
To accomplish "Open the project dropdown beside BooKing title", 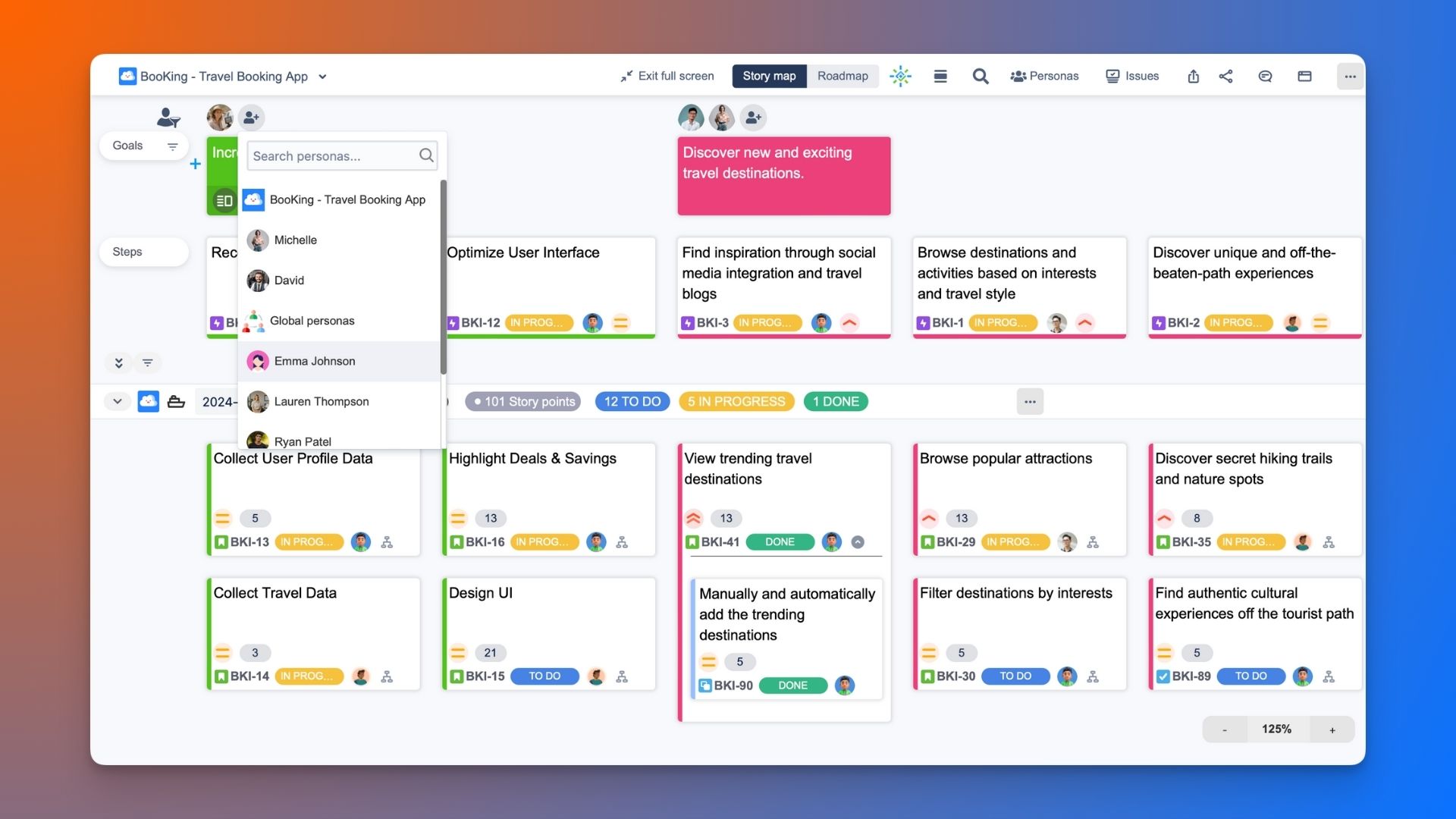I will pyautogui.click(x=322, y=76).
